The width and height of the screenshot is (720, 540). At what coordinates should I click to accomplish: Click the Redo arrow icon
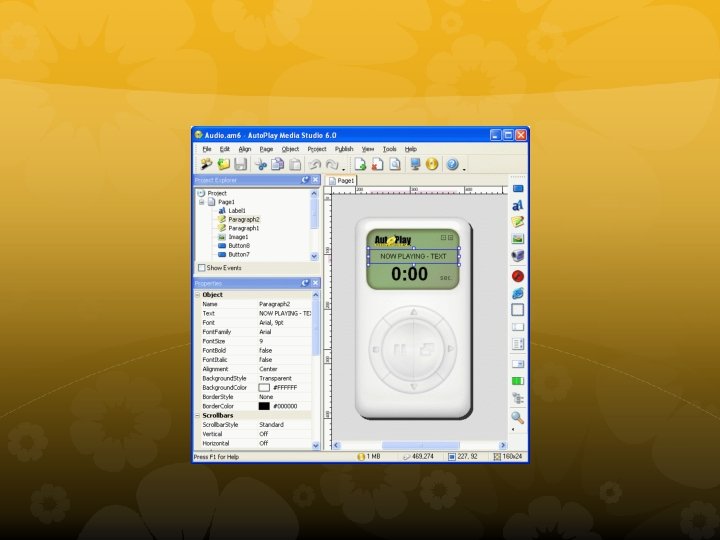[332, 164]
